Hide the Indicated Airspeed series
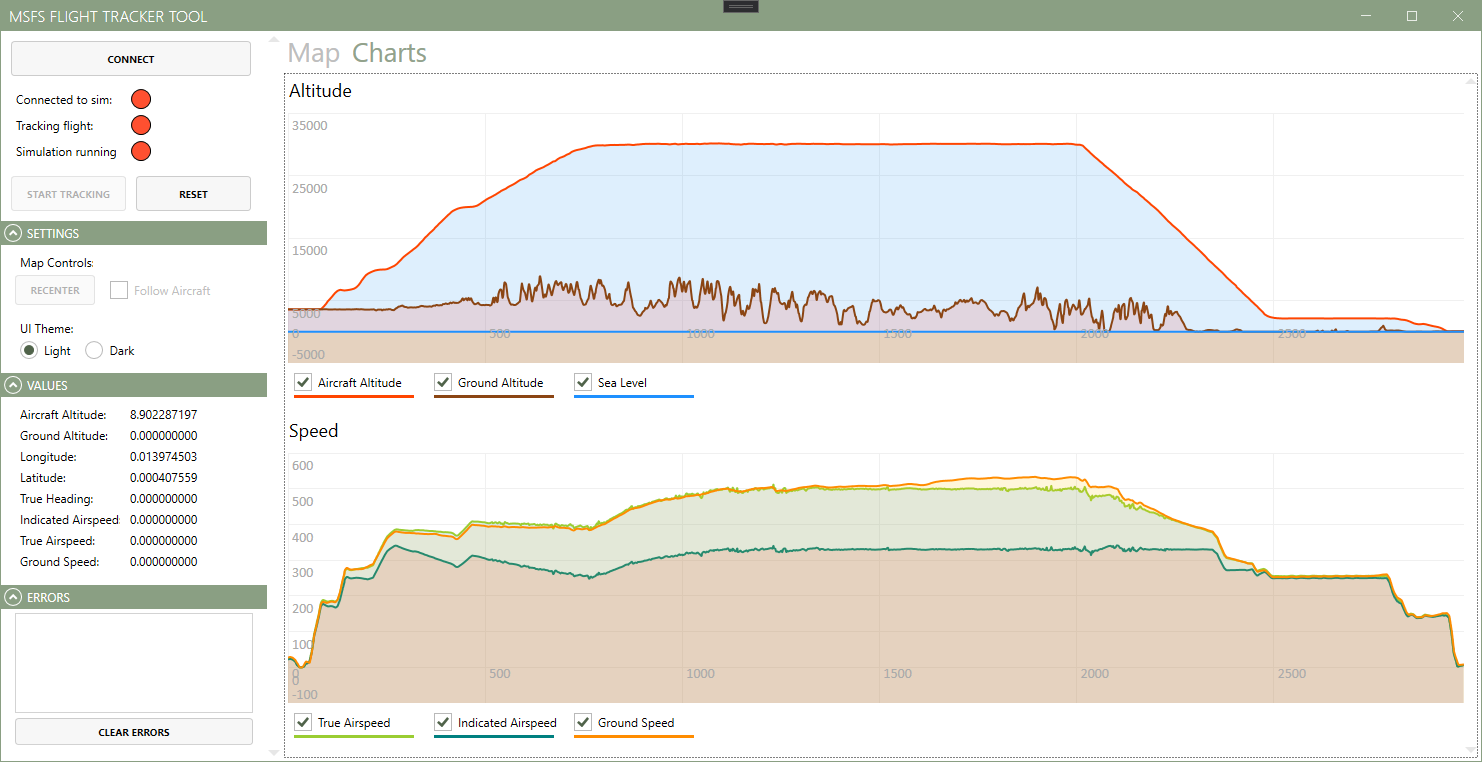Viewport: 1482px width, 762px height. coord(442,722)
